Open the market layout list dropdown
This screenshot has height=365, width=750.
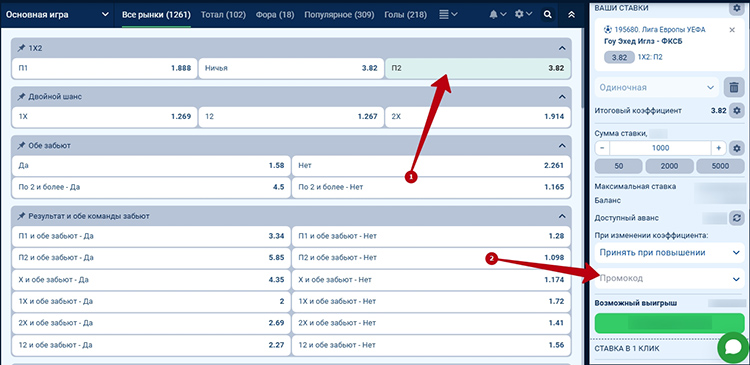448,15
